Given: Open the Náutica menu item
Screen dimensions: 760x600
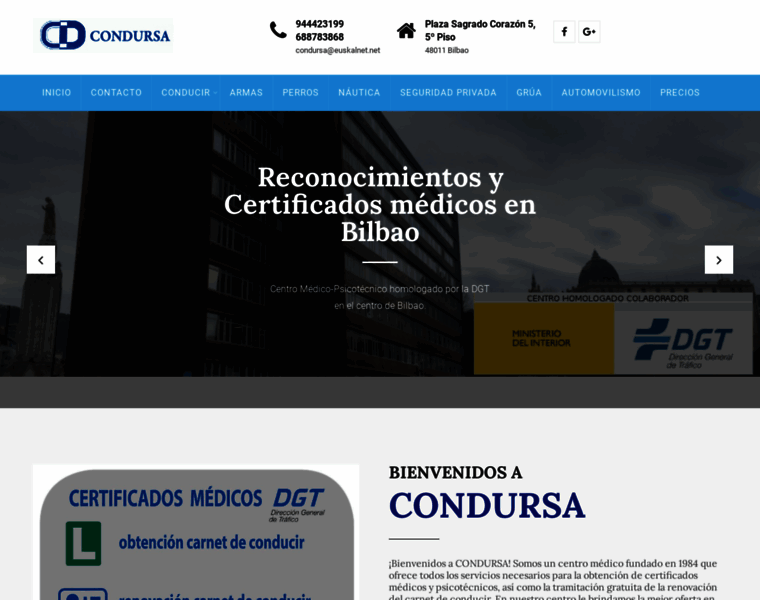Looking at the screenshot, I should coord(359,93).
